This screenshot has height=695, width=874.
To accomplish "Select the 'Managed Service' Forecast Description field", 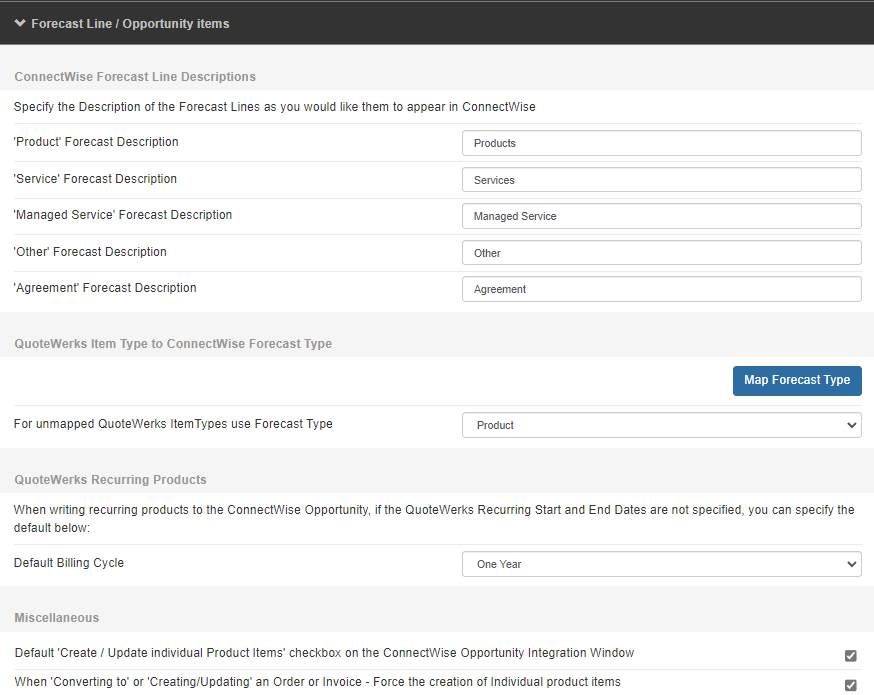I will pos(661,216).
